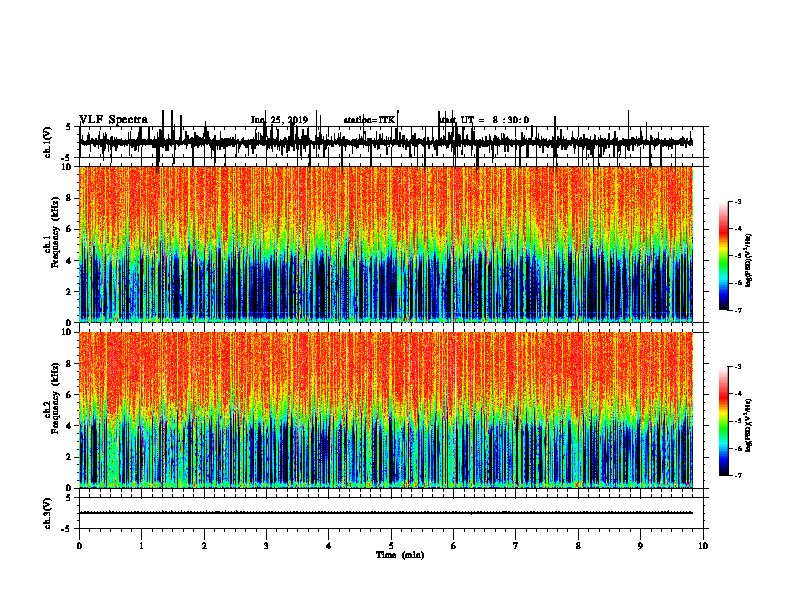Click the "-4" label on ch.2 colorbar
The width and height of the screenshot is (792, 612).
click(737, 394)
